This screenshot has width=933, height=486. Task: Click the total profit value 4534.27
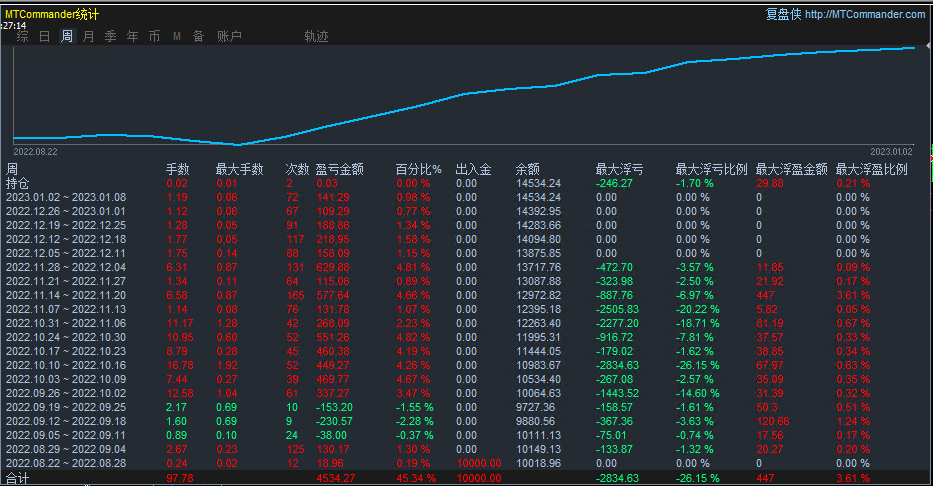[x=336, y=478]
